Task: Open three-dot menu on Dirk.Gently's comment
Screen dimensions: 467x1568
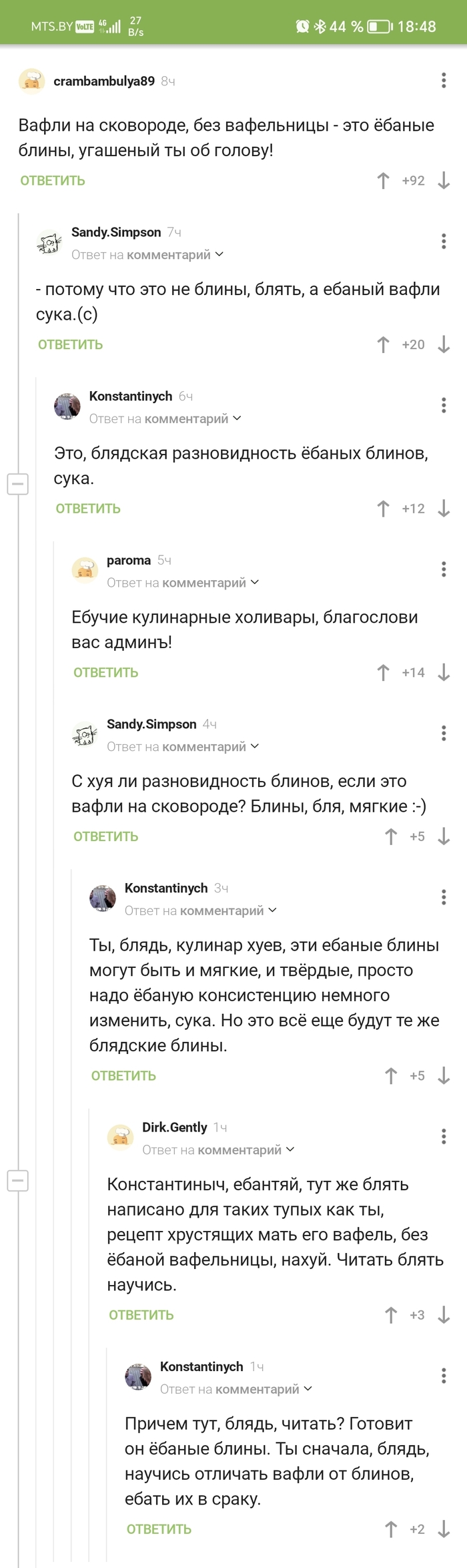Action: click(444, 1135)
